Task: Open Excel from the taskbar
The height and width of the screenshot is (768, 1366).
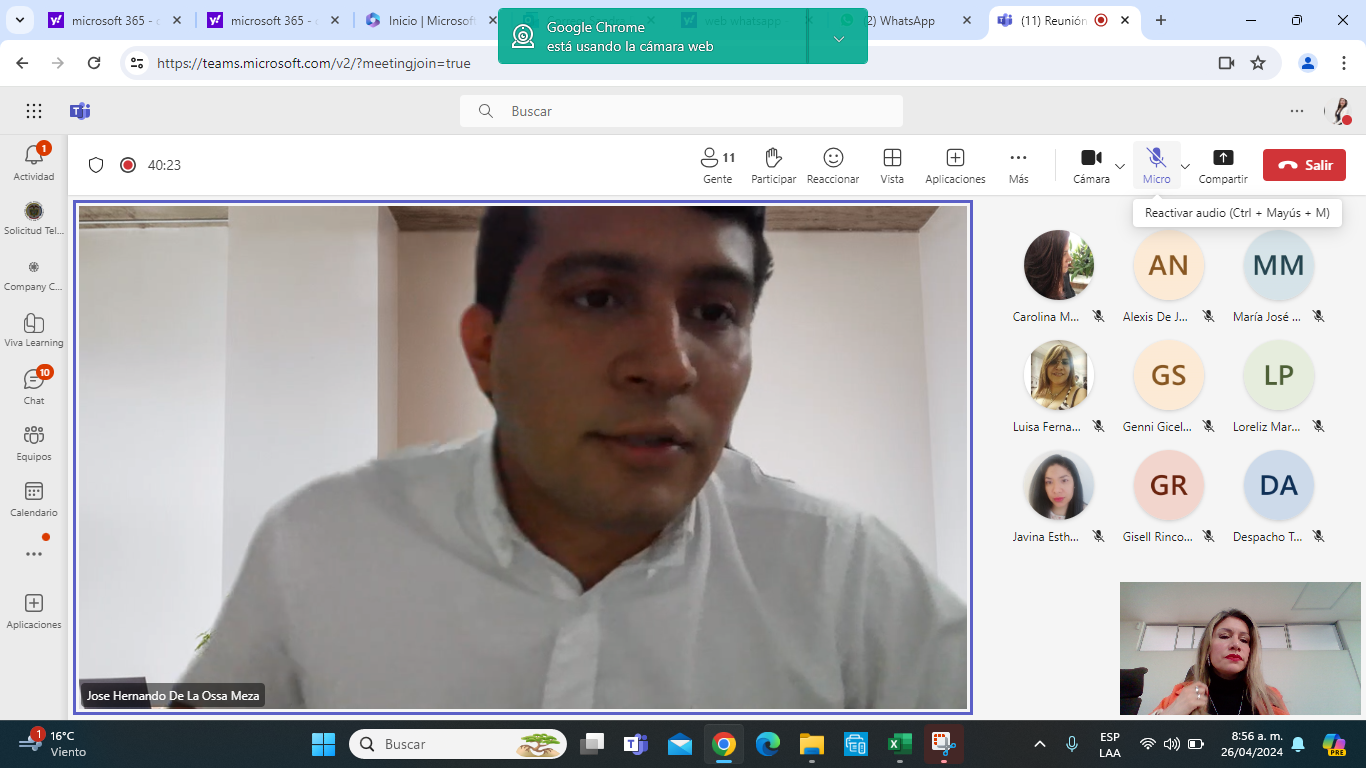Action: [899, 744]
